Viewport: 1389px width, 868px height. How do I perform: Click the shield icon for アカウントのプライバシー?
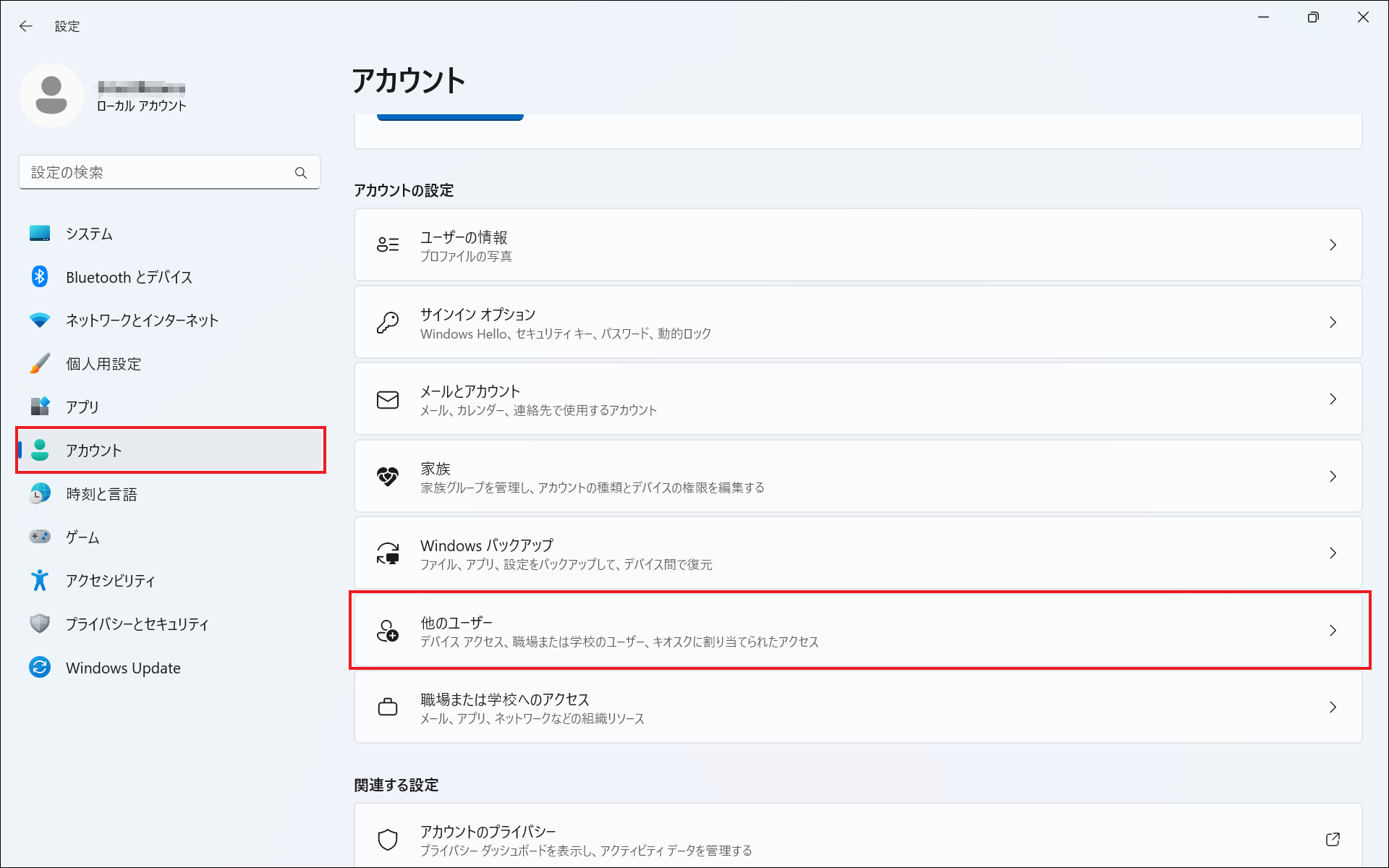(388, 840)
